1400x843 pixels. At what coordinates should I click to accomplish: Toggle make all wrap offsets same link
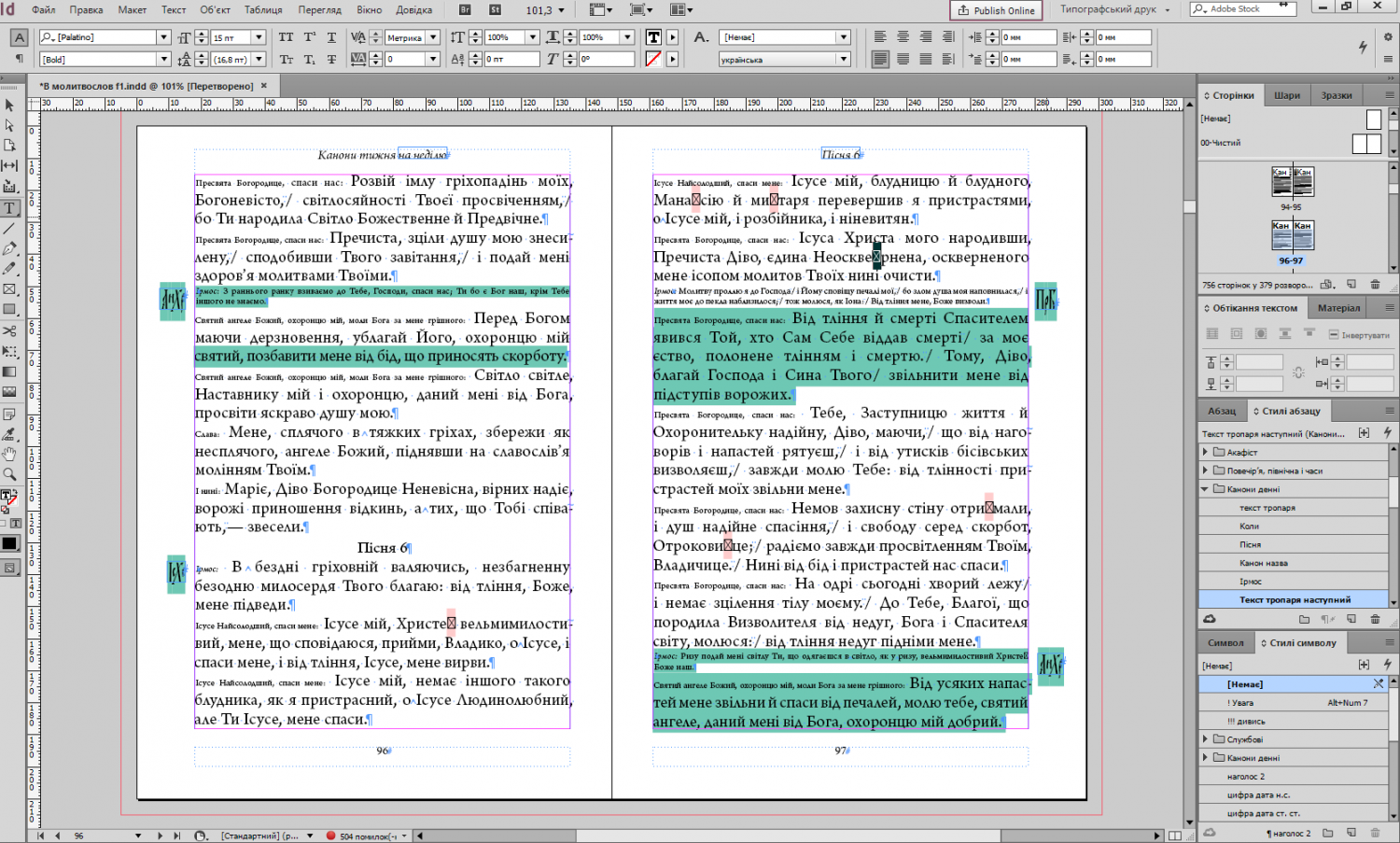point(1298,372)
